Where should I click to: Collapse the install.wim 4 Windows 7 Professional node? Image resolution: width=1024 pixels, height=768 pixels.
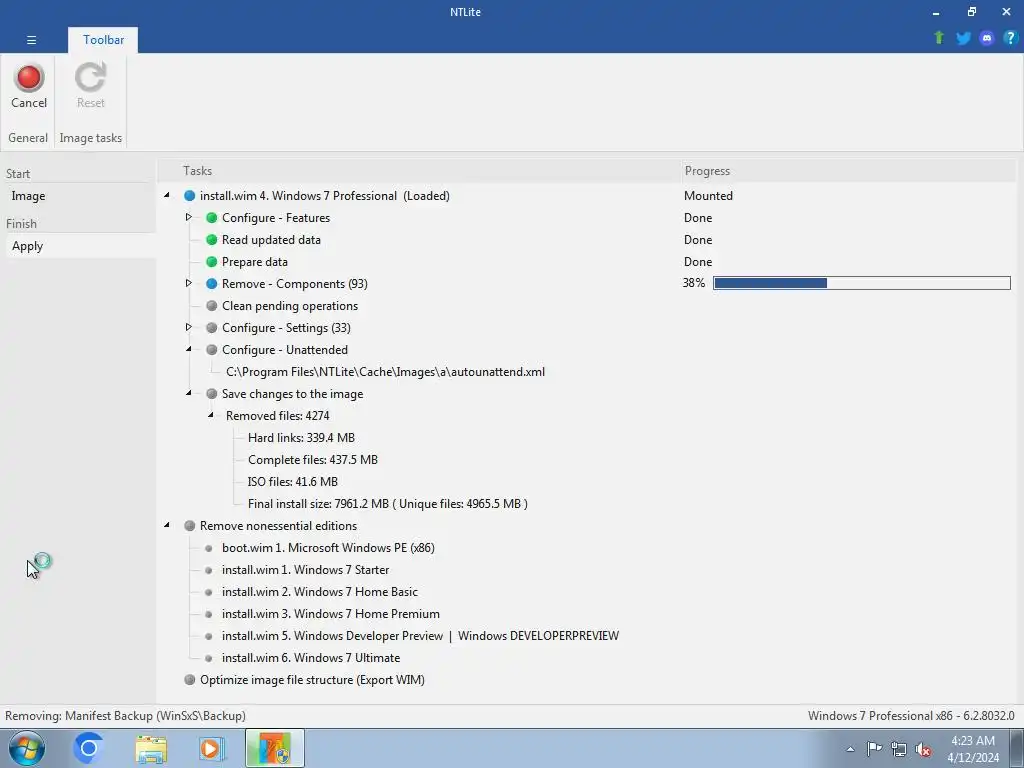pos(167,195)
